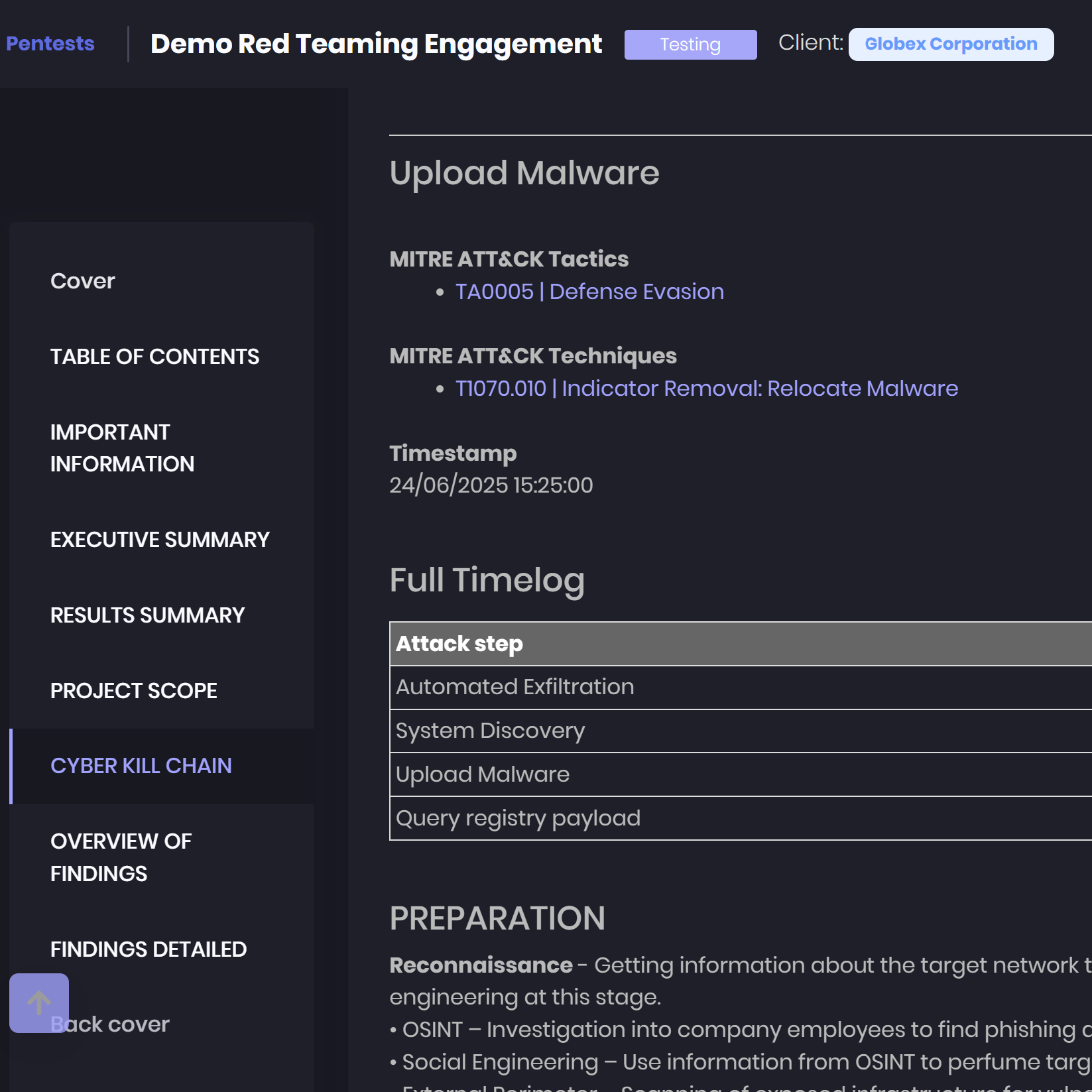Click System Discovery table row
The width and height of the screenshot is (1092, 1092).
[x=741, y=731]
